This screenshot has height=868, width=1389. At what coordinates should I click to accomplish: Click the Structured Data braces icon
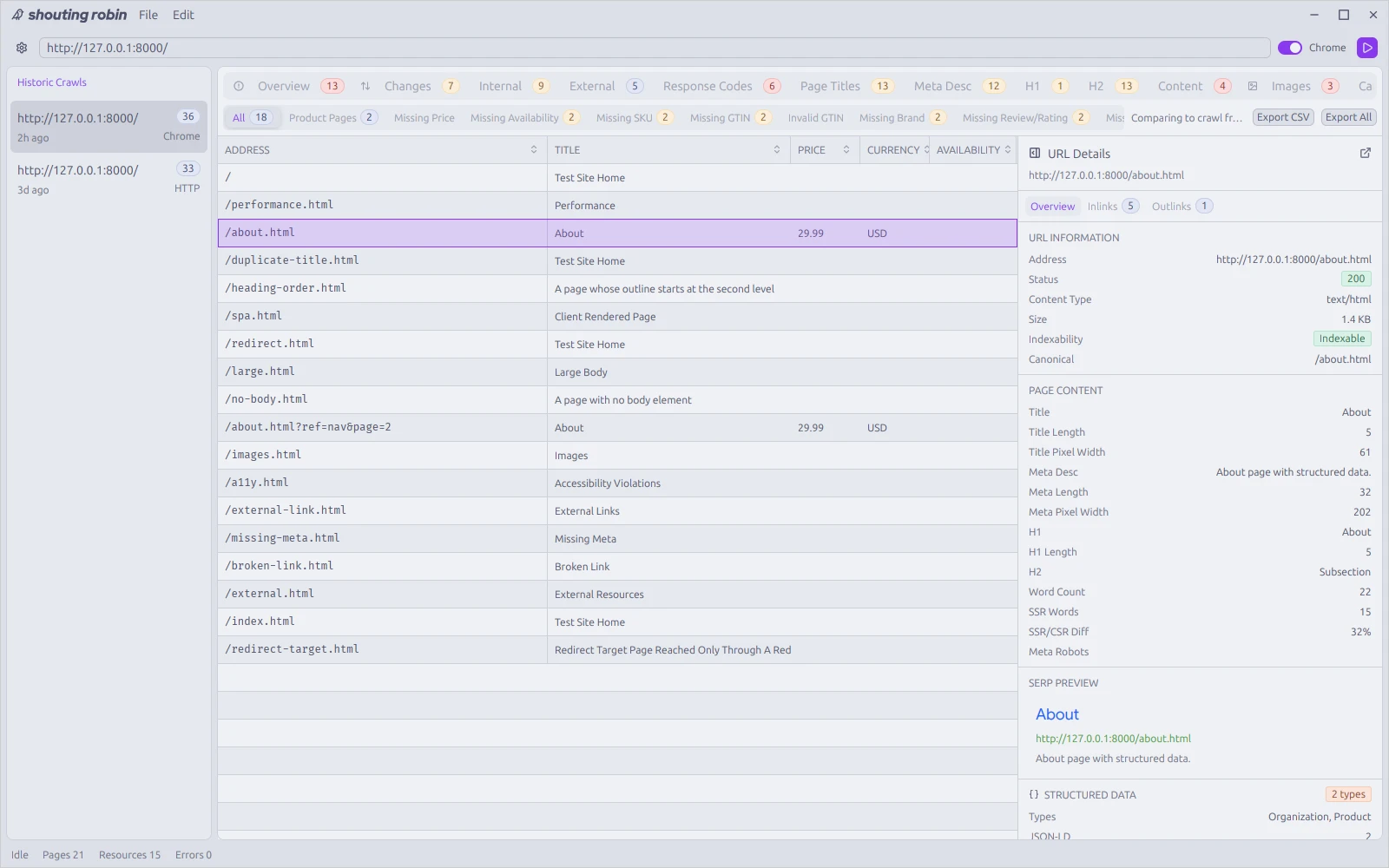coord(1034,794)
